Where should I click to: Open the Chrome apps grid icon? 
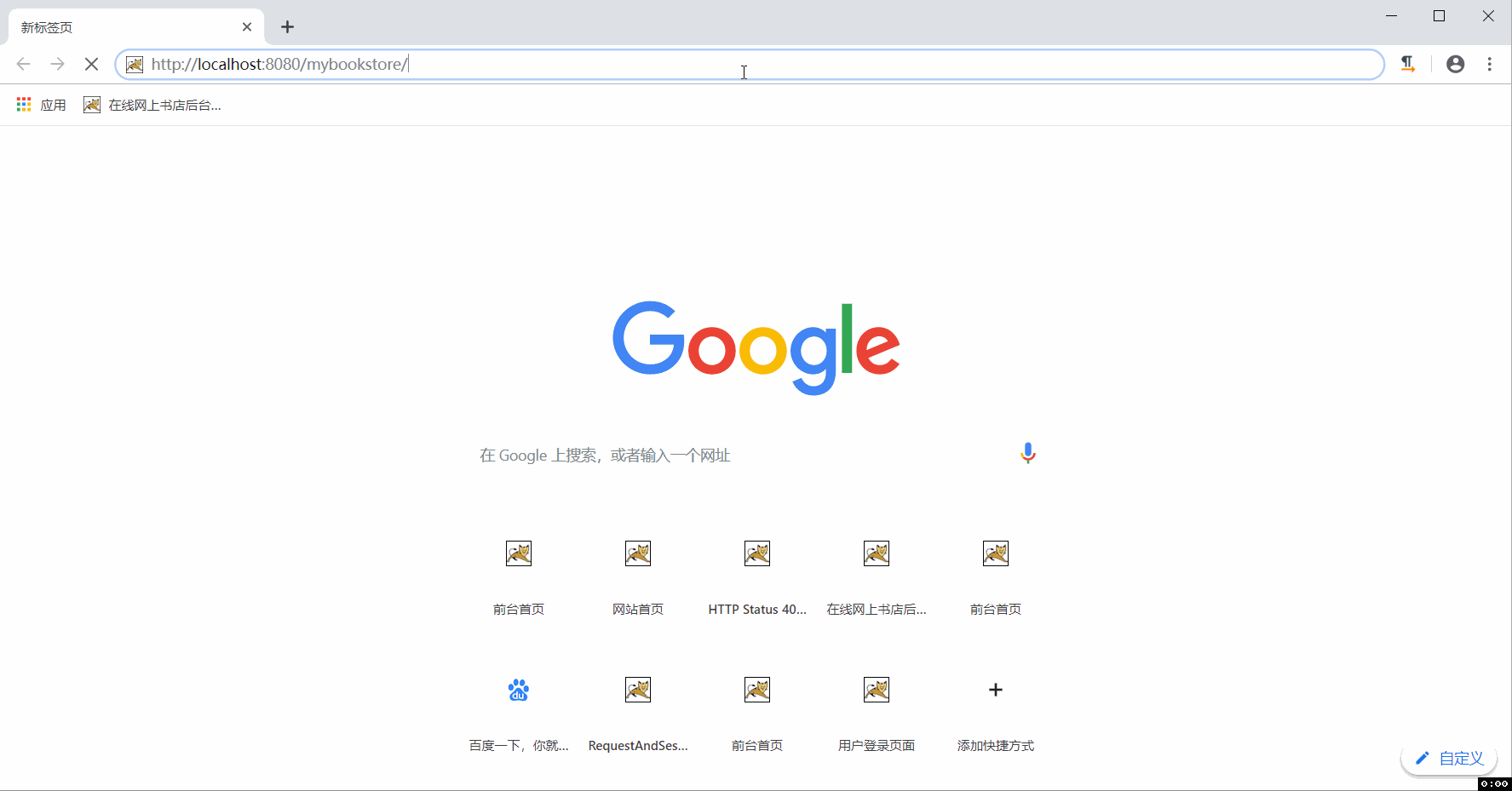pyautogui.click(x=23, y=104)
